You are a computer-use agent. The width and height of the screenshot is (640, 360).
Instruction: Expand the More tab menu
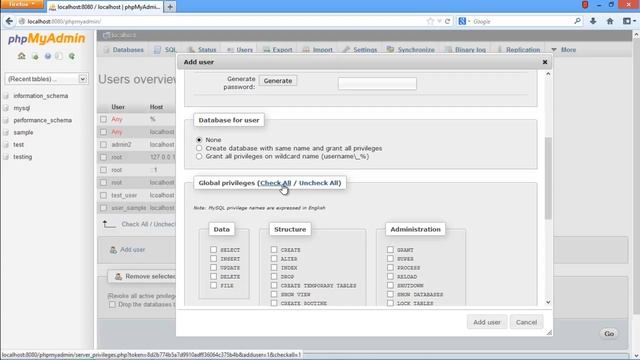tap(564, 50)
